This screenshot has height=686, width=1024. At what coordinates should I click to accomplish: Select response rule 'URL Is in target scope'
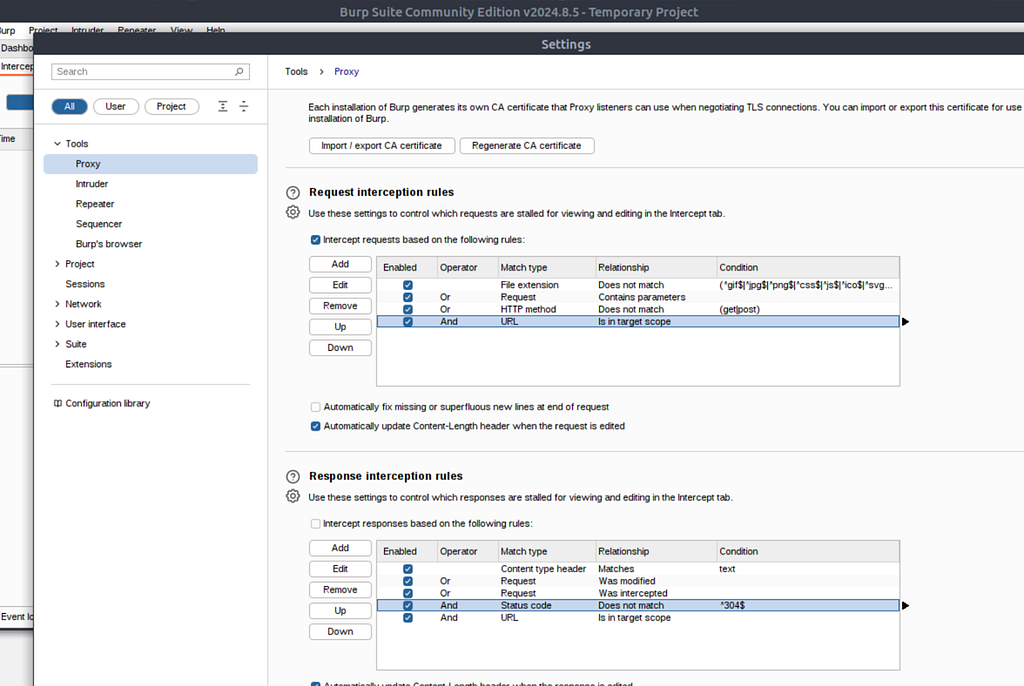click(x=638, y=618)
